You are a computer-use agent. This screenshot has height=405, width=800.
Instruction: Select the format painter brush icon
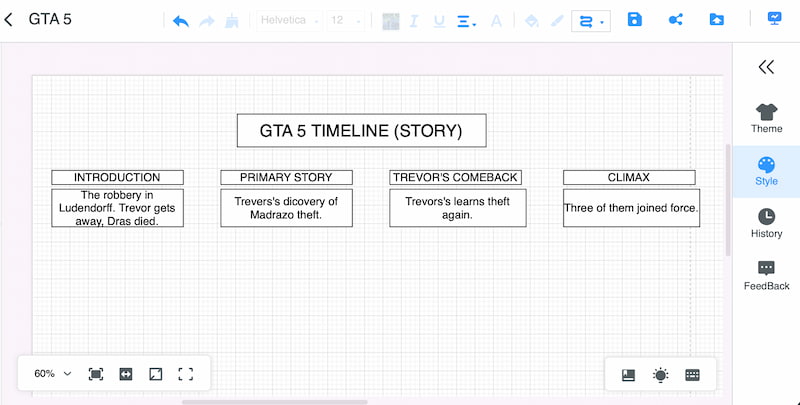232,21
